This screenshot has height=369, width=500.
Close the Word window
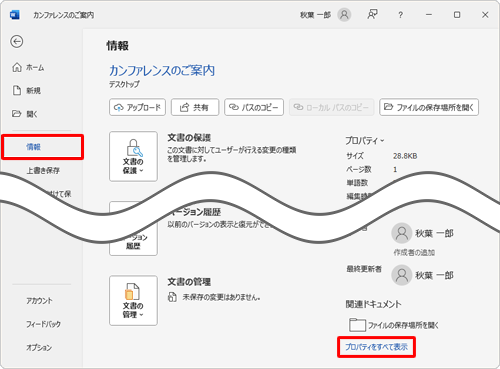[485, 15]
